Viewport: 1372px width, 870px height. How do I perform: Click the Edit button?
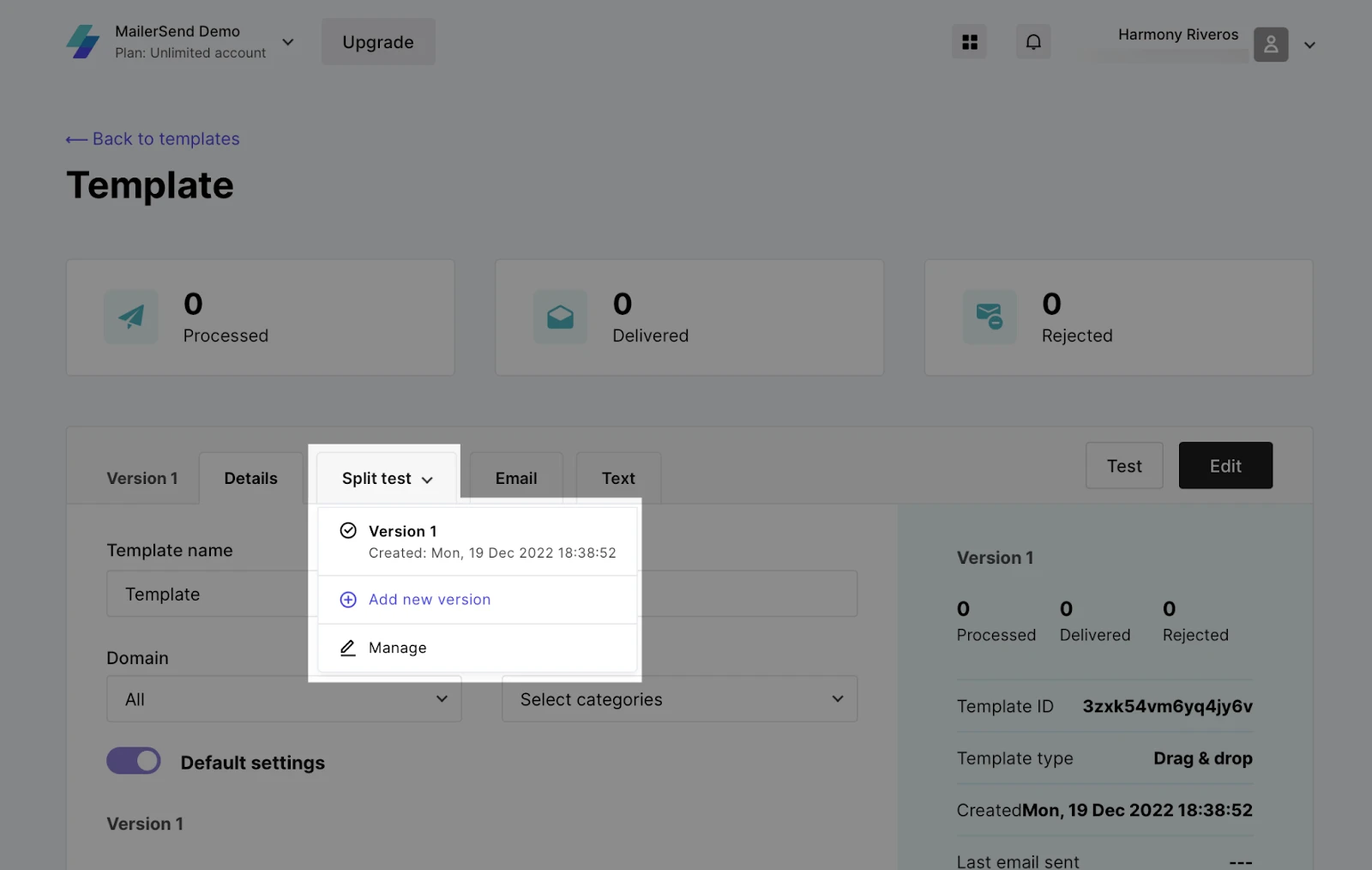click(x=1225, y=466)
